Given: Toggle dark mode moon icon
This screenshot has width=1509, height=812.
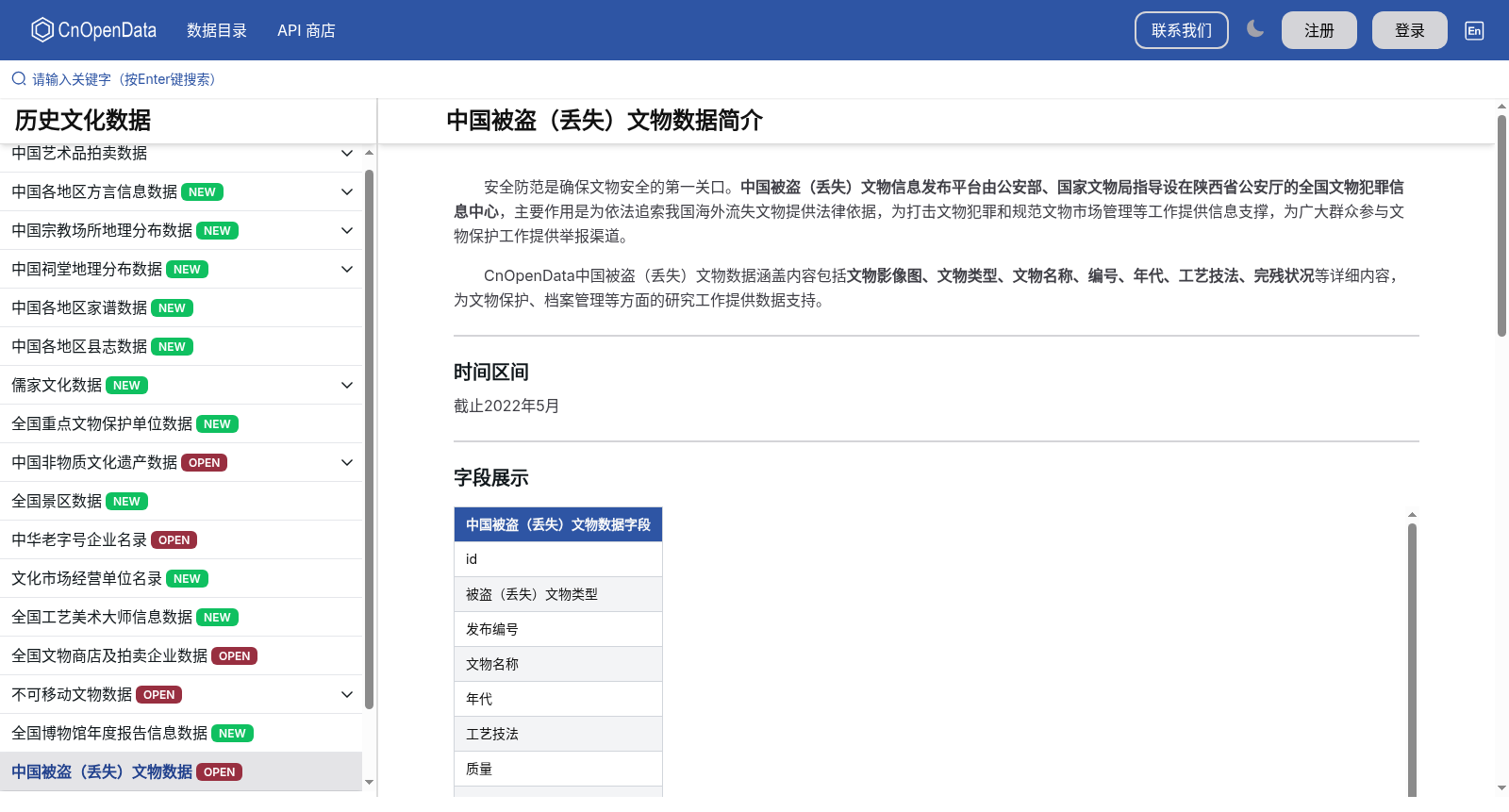Looking at the screenshot, I should (1254, 29).
